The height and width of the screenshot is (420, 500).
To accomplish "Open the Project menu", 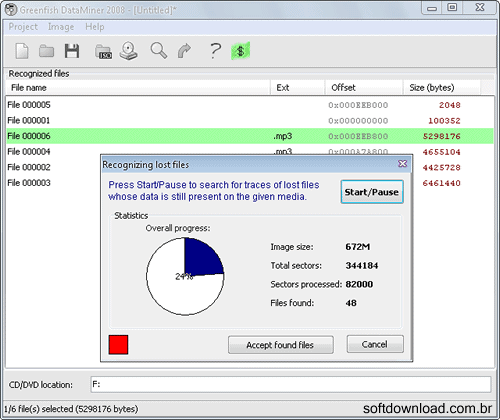I will (x=23, y=27).
